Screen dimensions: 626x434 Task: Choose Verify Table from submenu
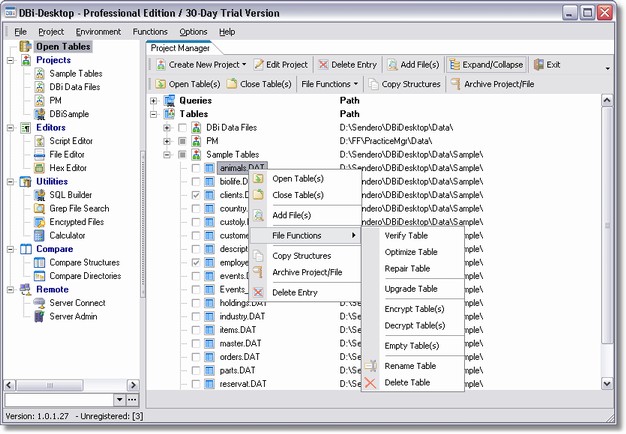click(406, 236)
